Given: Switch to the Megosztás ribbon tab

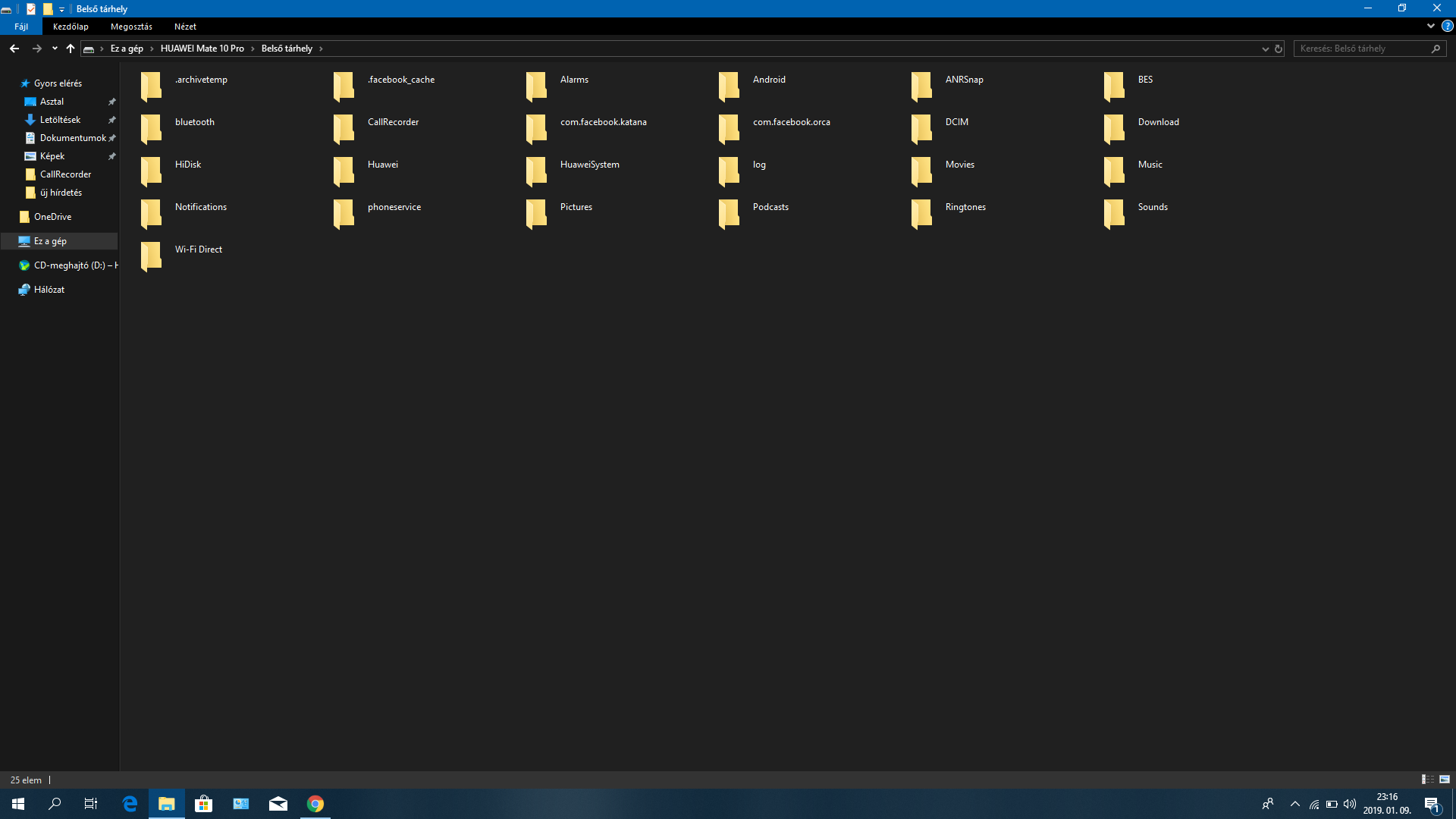Looking at the screenshot, I should pyautogui.click(x=131, y=27).
